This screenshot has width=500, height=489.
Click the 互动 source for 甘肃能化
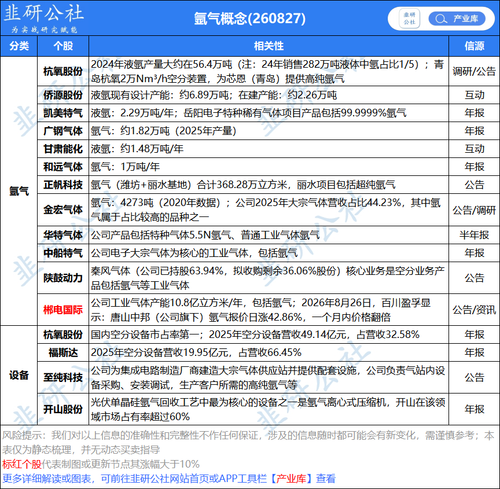point(474,149)
